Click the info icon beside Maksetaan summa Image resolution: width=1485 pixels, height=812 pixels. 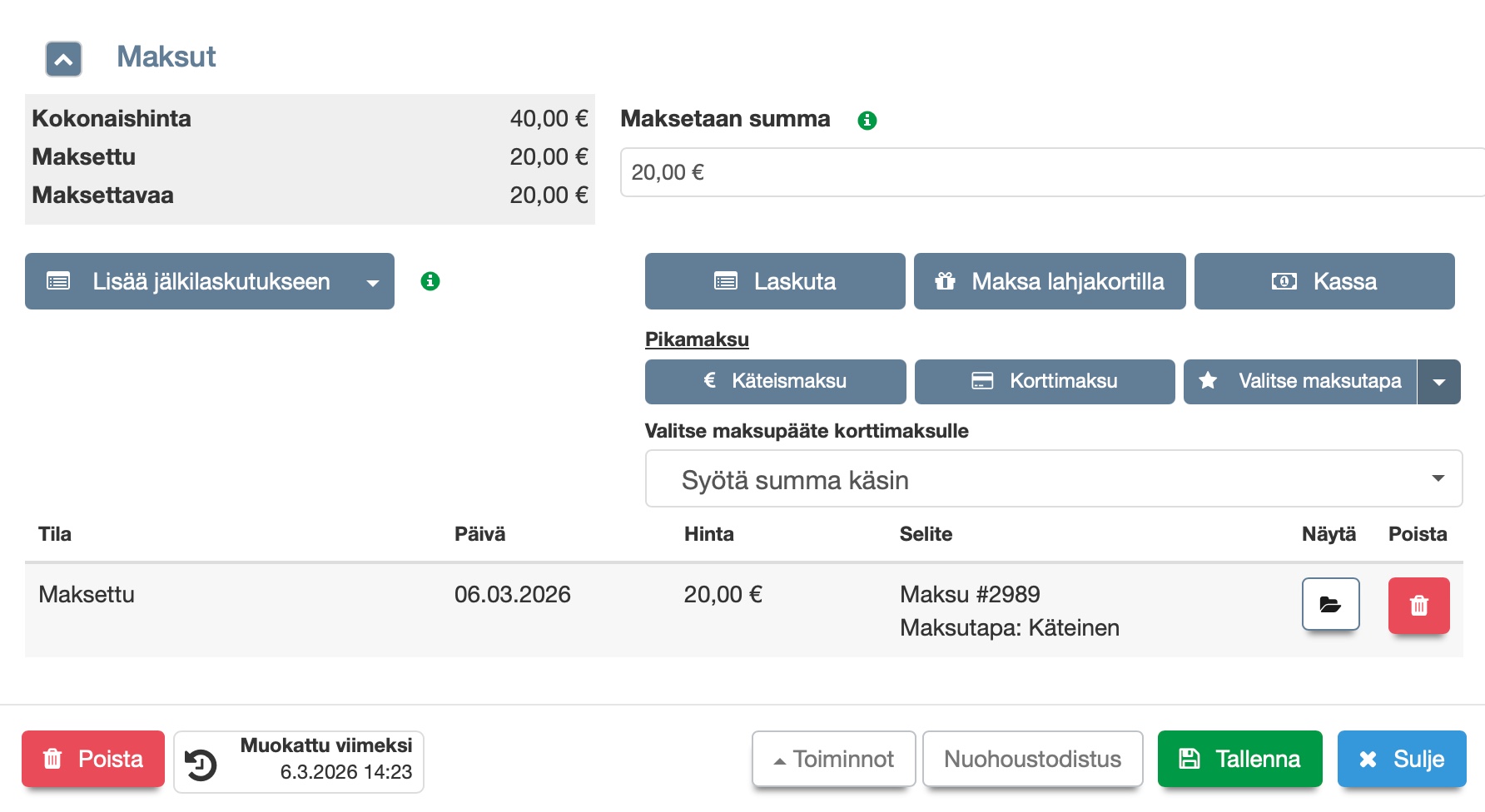[x=867, y=121]
